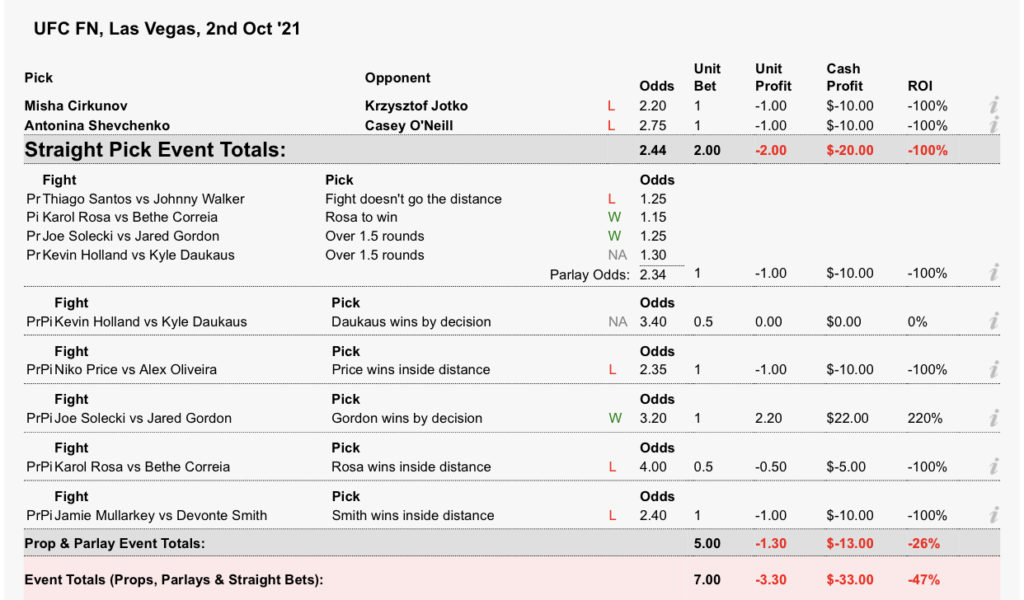Open info icon on Antonina Shevchenko row
This screenshot has height=600, width=1024.
click(993, 125)
